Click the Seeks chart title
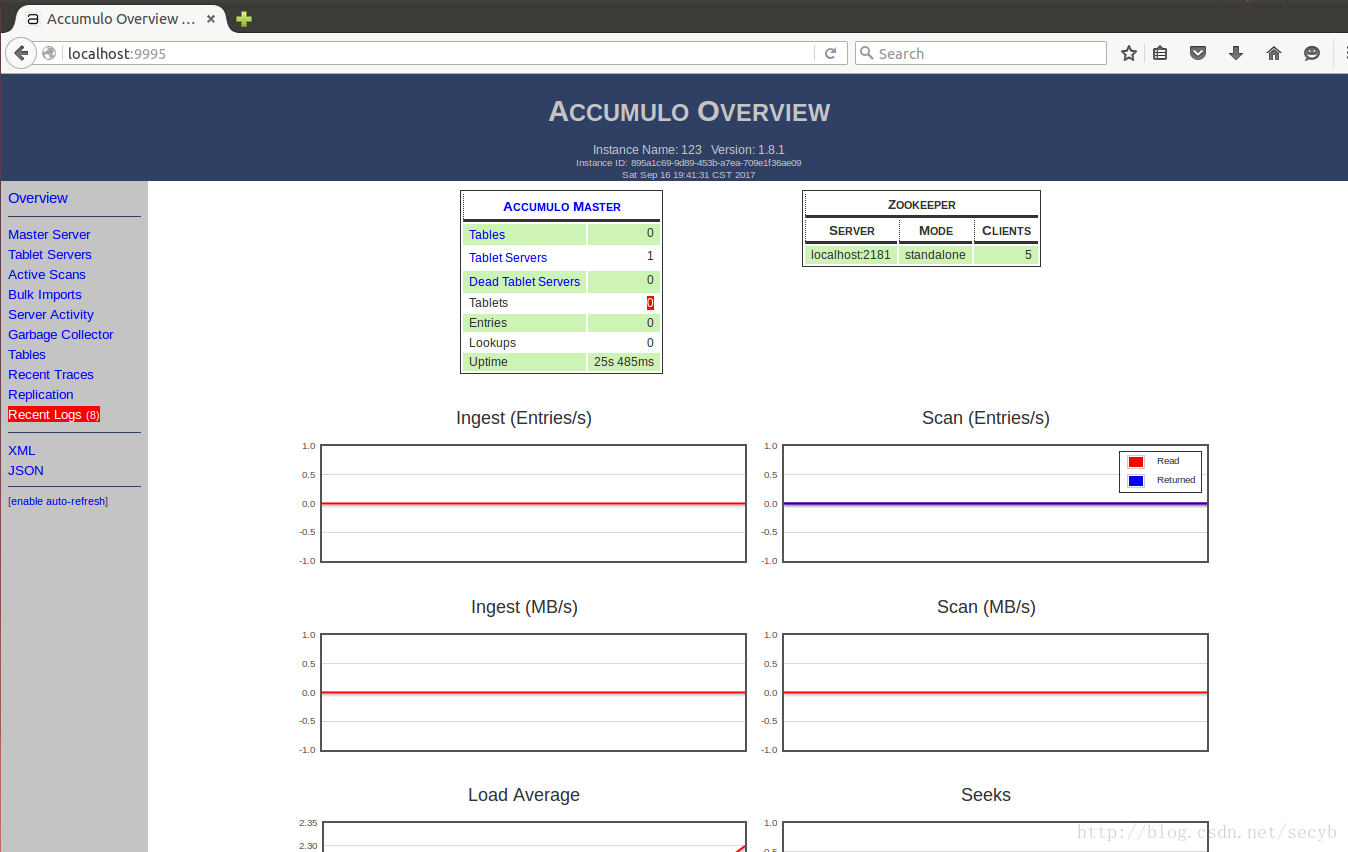Screen dimensions: 1348x852 986,795
